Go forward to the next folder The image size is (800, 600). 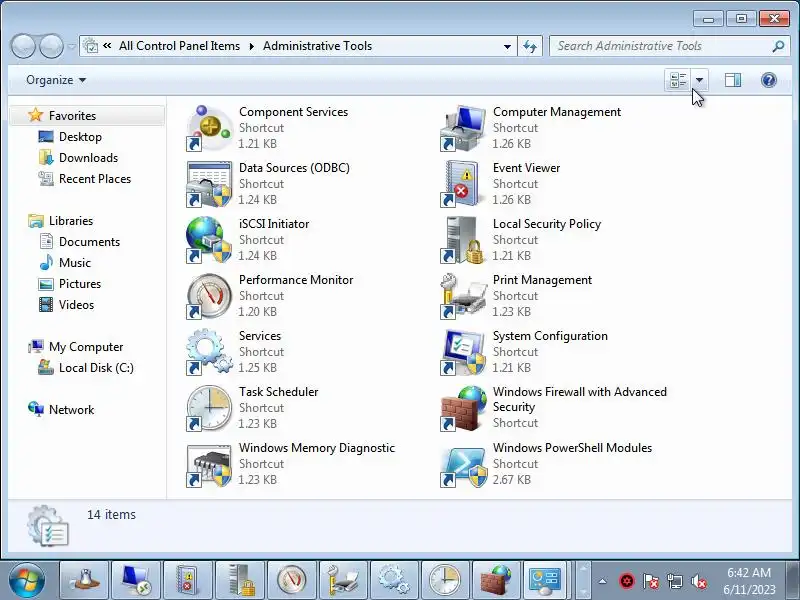coord(51,46)
